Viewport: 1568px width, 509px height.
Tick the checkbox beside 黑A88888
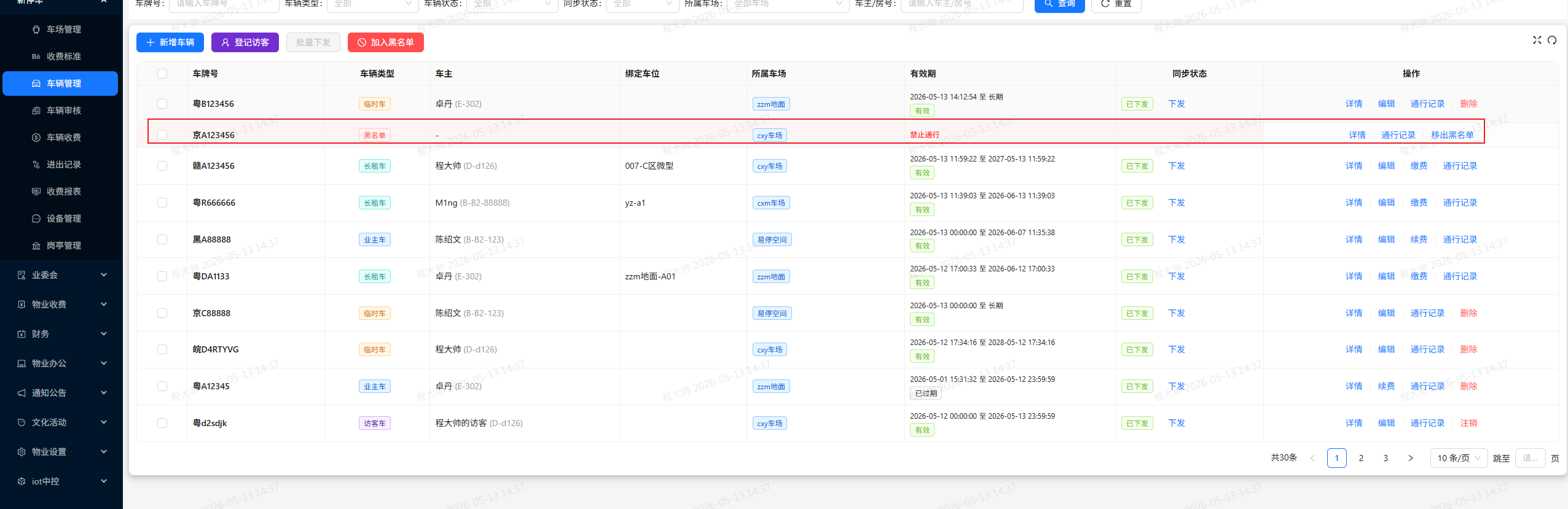tap(162, 239)
